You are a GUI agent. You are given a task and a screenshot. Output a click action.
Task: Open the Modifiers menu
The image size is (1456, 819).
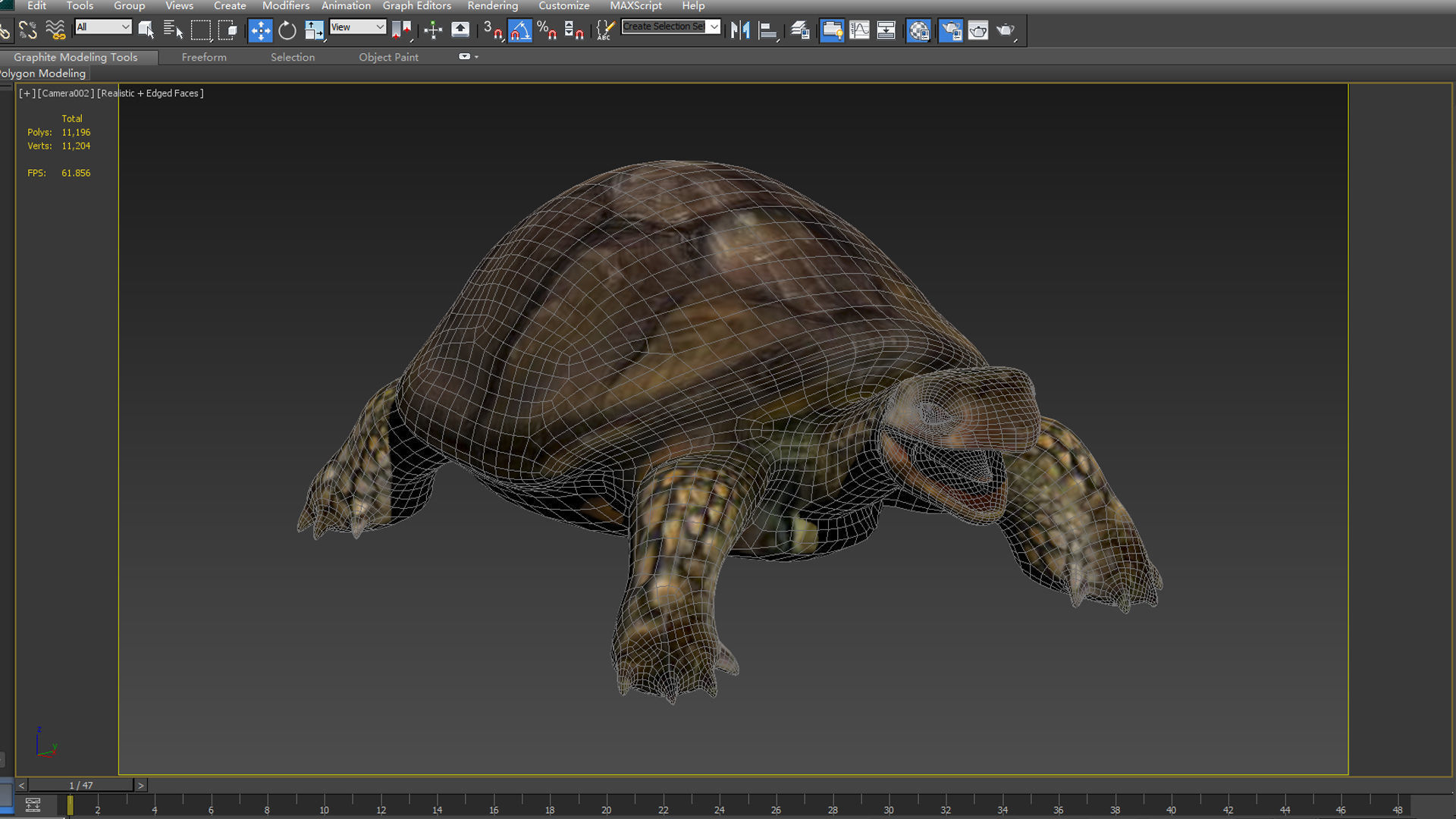point(285,6)
